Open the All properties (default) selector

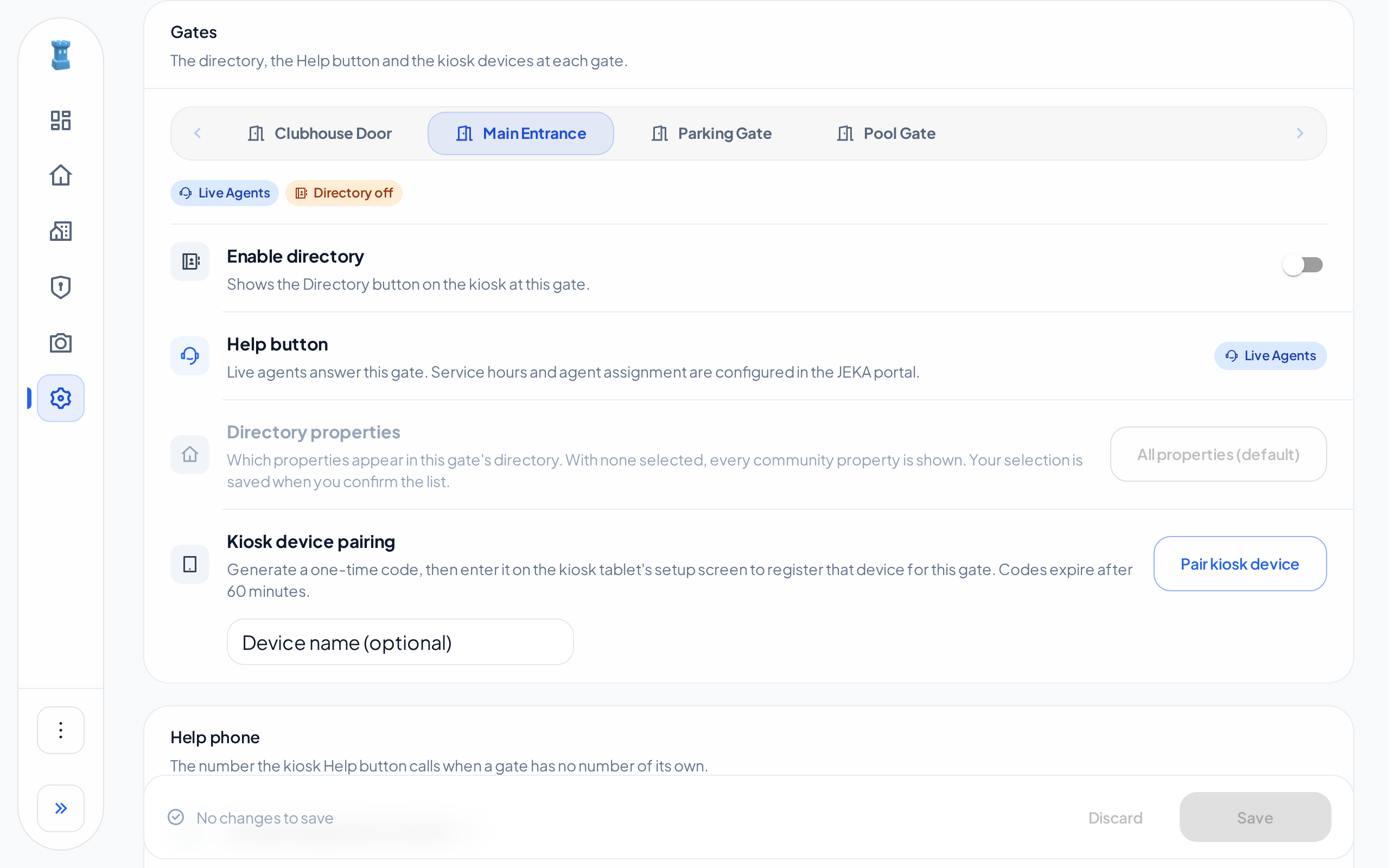point(1218,455)
